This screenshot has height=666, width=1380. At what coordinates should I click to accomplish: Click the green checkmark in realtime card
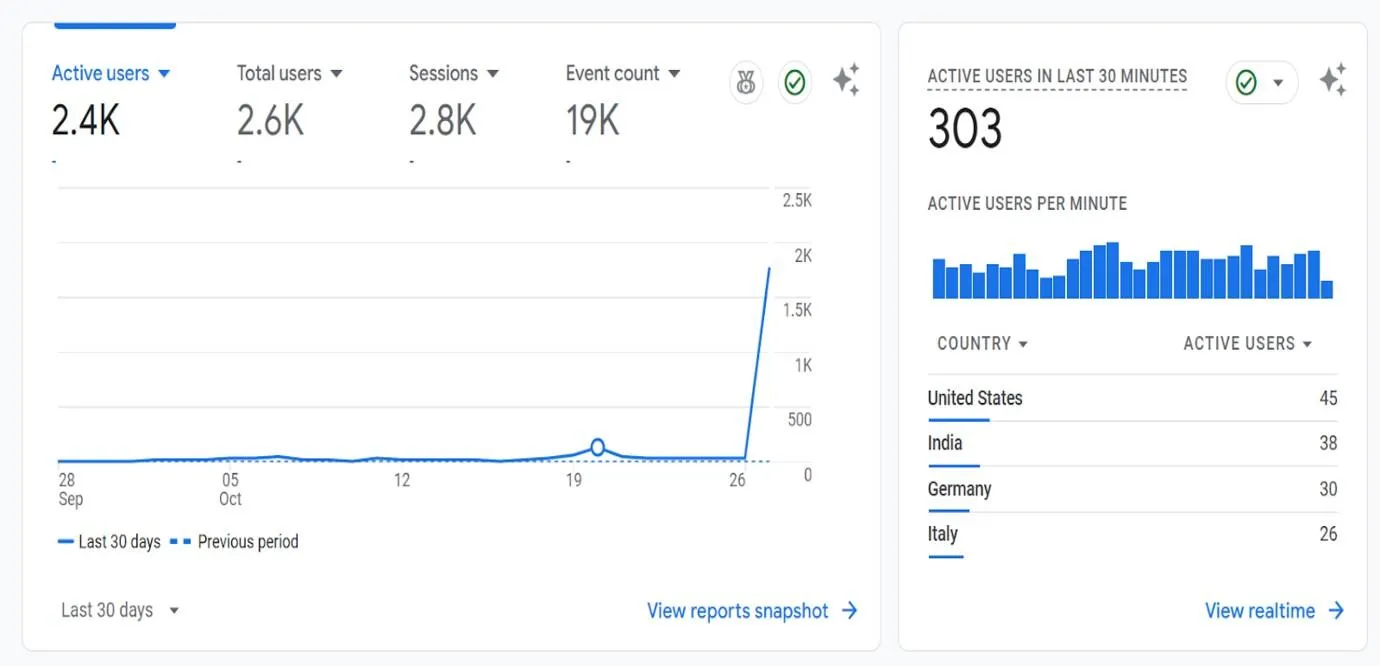pyautogui.click(x=1246, y=82)
